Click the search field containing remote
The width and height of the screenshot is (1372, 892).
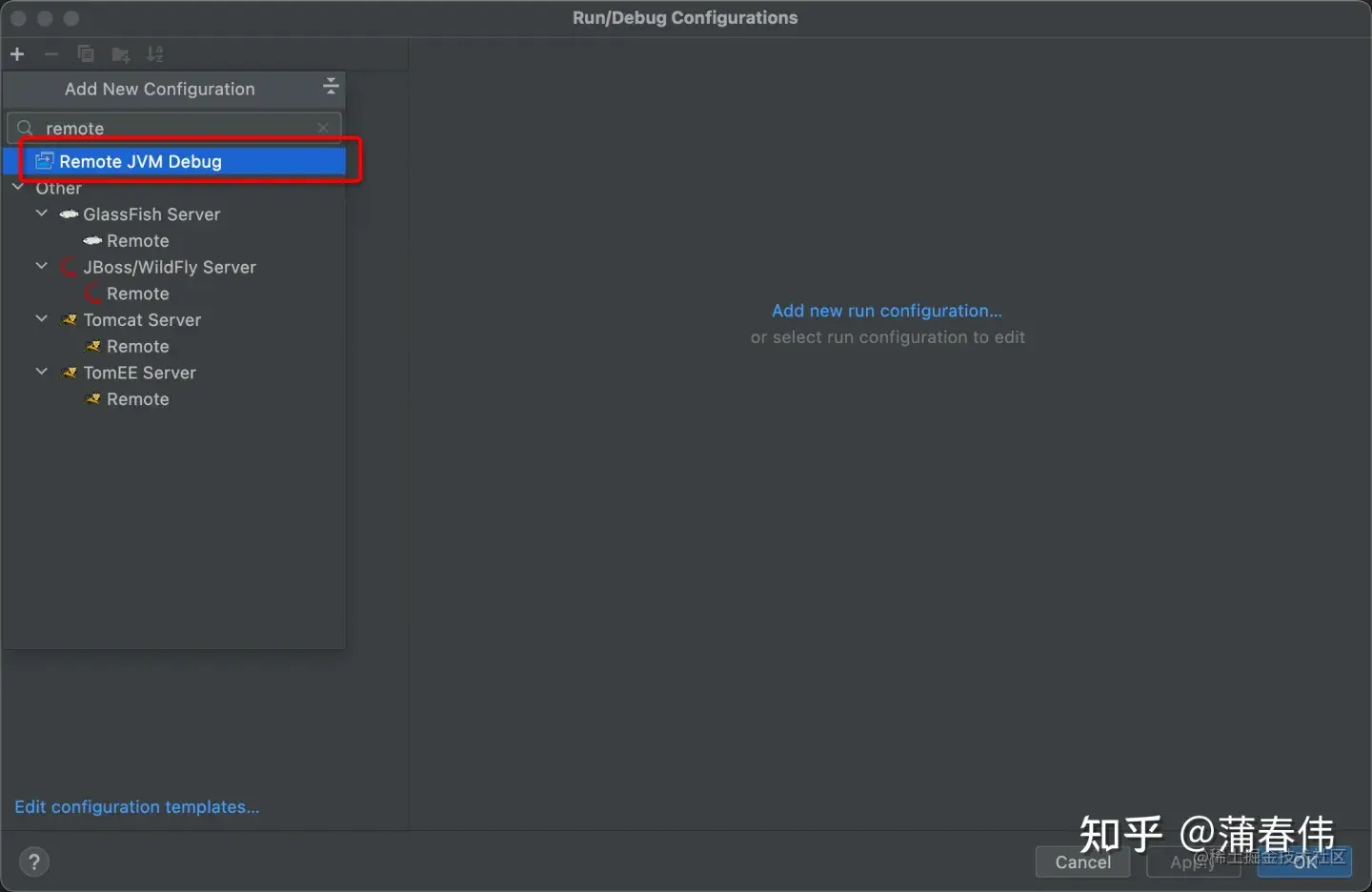pyautogui.click(x=173, y=128)
